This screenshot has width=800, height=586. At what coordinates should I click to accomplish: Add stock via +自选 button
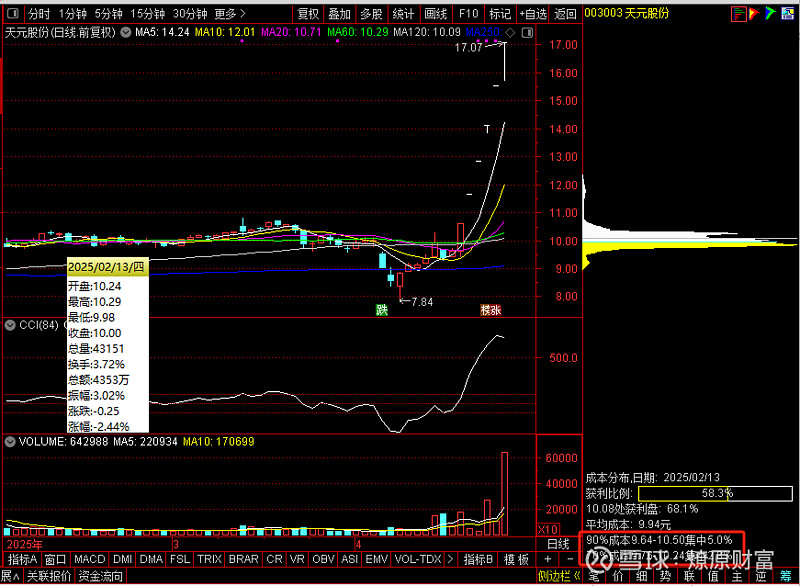tap(532, 14)
